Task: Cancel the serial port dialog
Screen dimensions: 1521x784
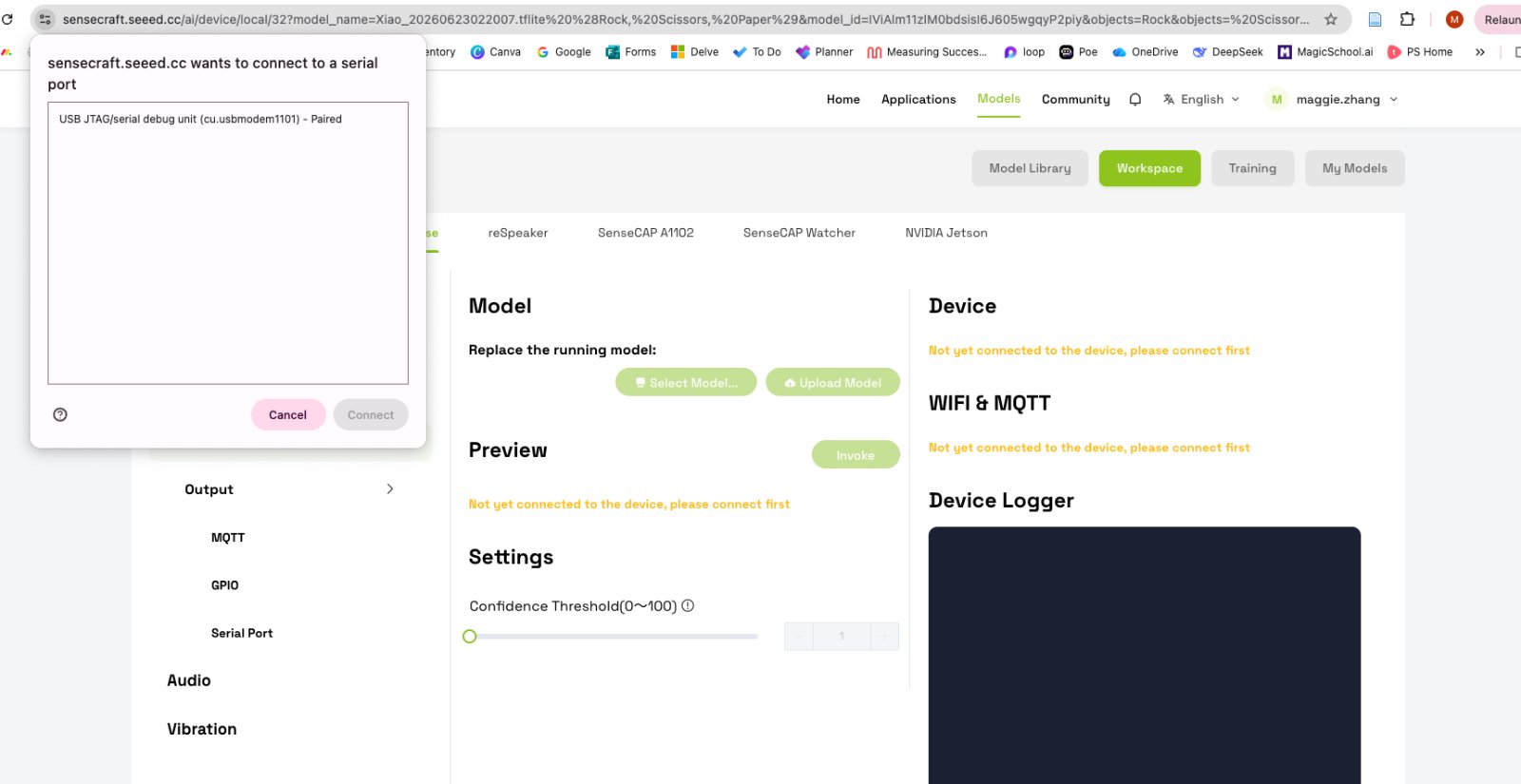Action: [x=288, y=414]
